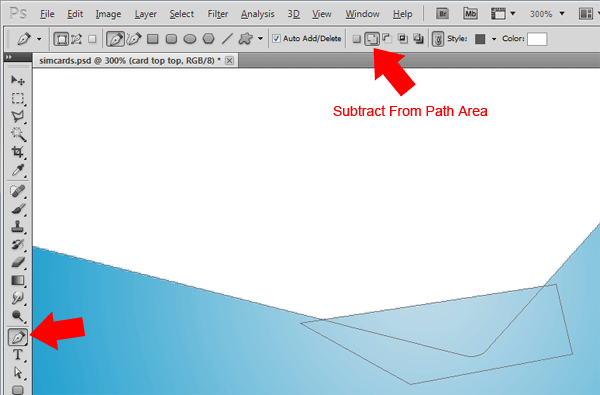Viewport: 600px width, 395px height.
Task: Select the Pen tool in toolbox
Action: point(18,337)
